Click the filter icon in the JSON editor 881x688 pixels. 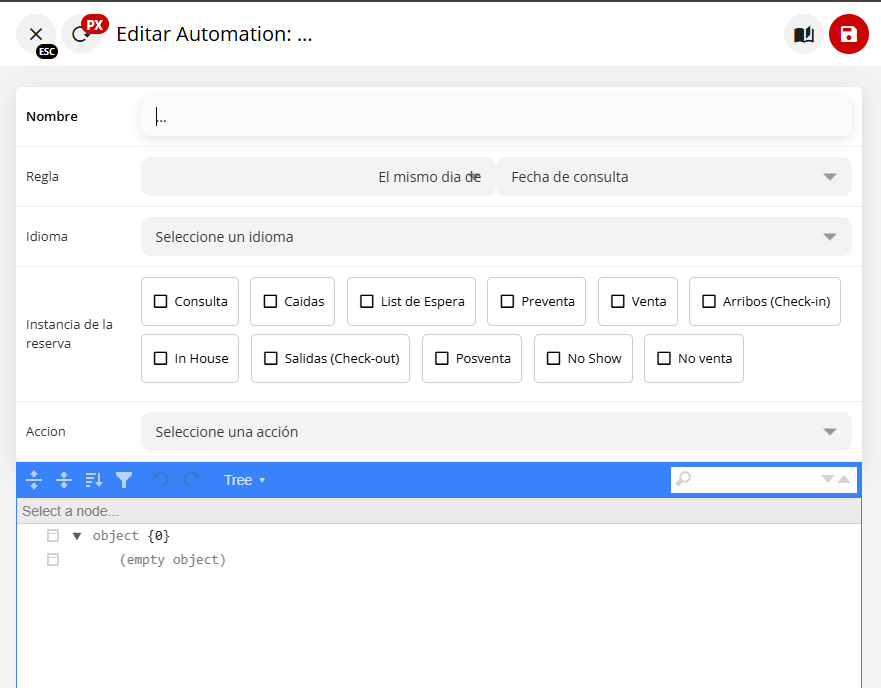(x=123, y=479)
